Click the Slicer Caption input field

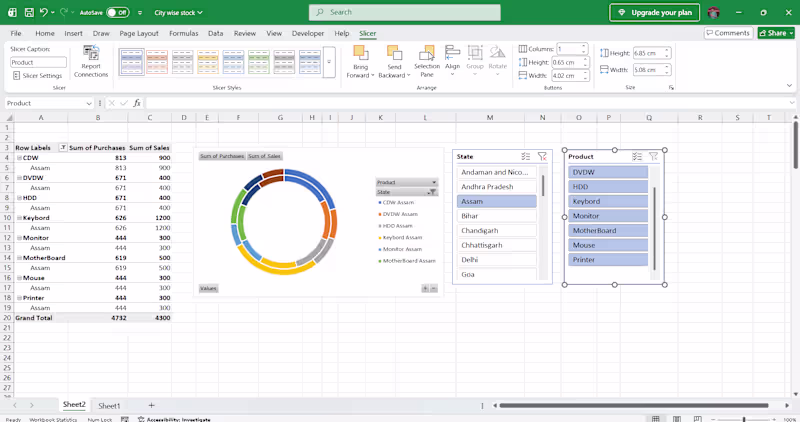pos(38,62)
